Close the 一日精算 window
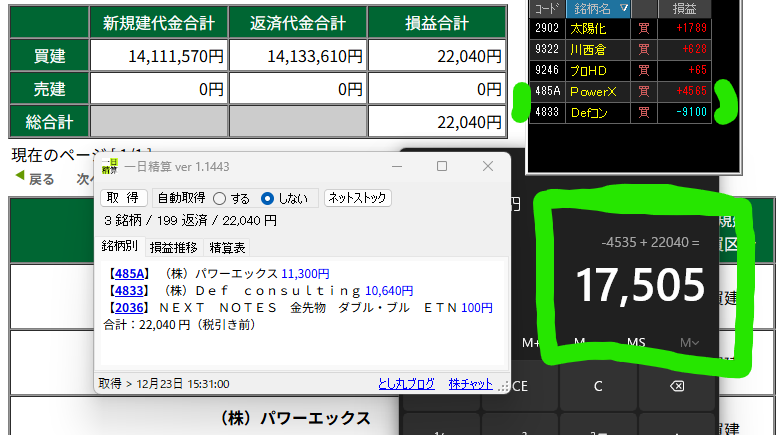The width and height of the screenshot is (776, 435). [x=487, y=166]
